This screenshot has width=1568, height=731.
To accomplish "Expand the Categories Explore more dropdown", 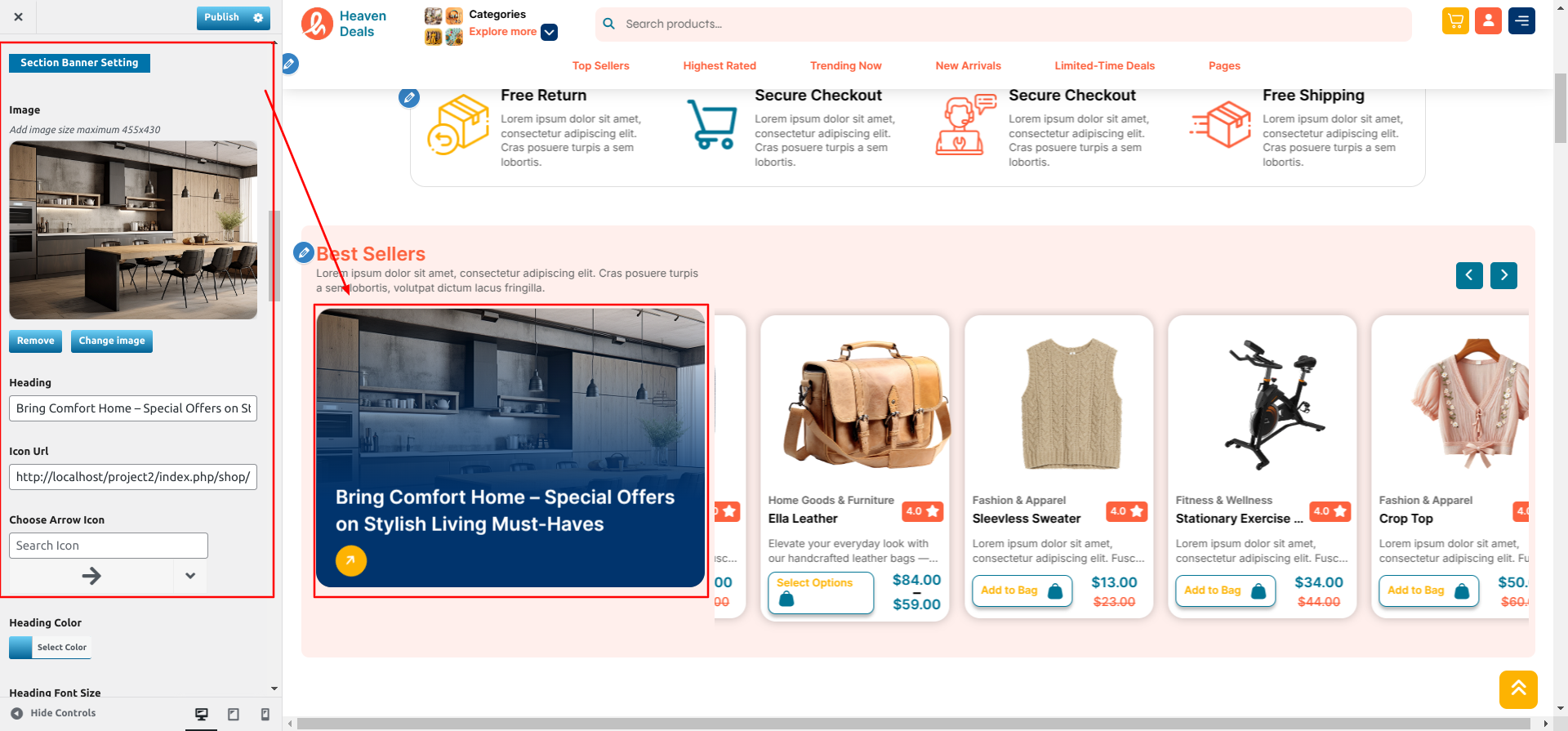I will [550, 32].
